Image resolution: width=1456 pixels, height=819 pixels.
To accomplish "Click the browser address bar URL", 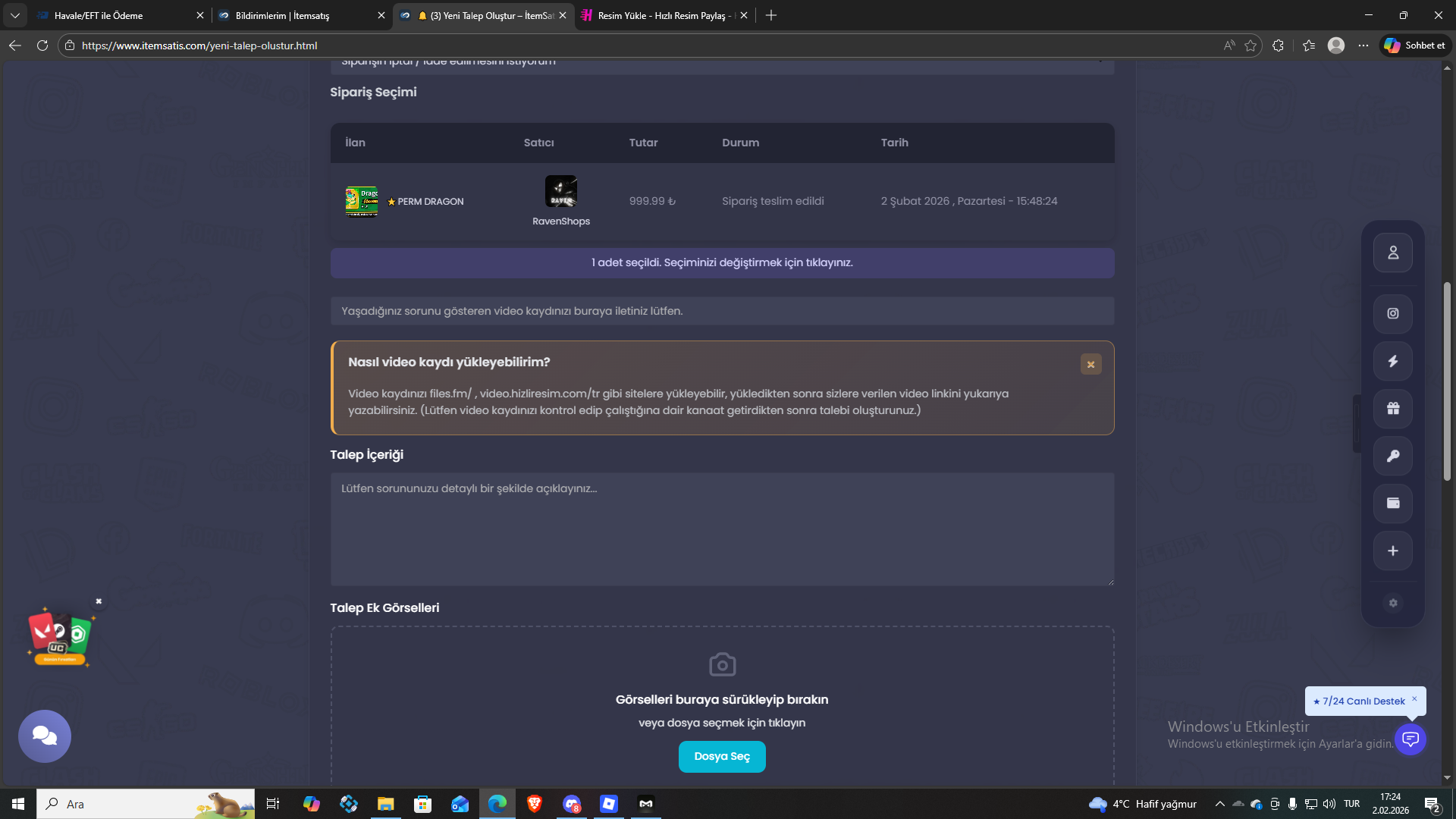I will (x=199, y=45).
